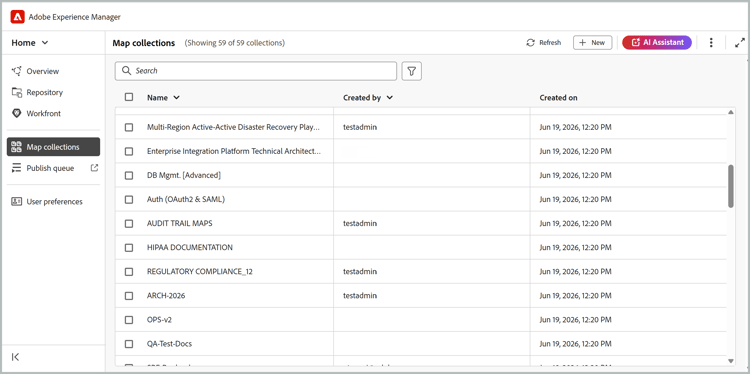Image resolution: width=750 pixels, height=374 pixels.
Task: Tick the QA-Test-Docs checkbox
Action: 129,344
